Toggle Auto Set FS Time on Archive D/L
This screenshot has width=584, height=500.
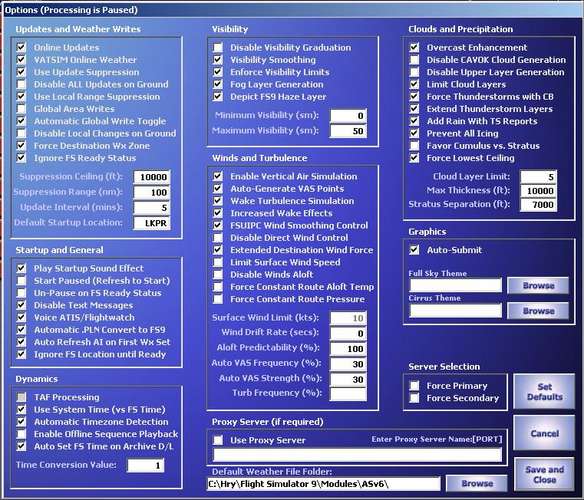pos(21,446)
